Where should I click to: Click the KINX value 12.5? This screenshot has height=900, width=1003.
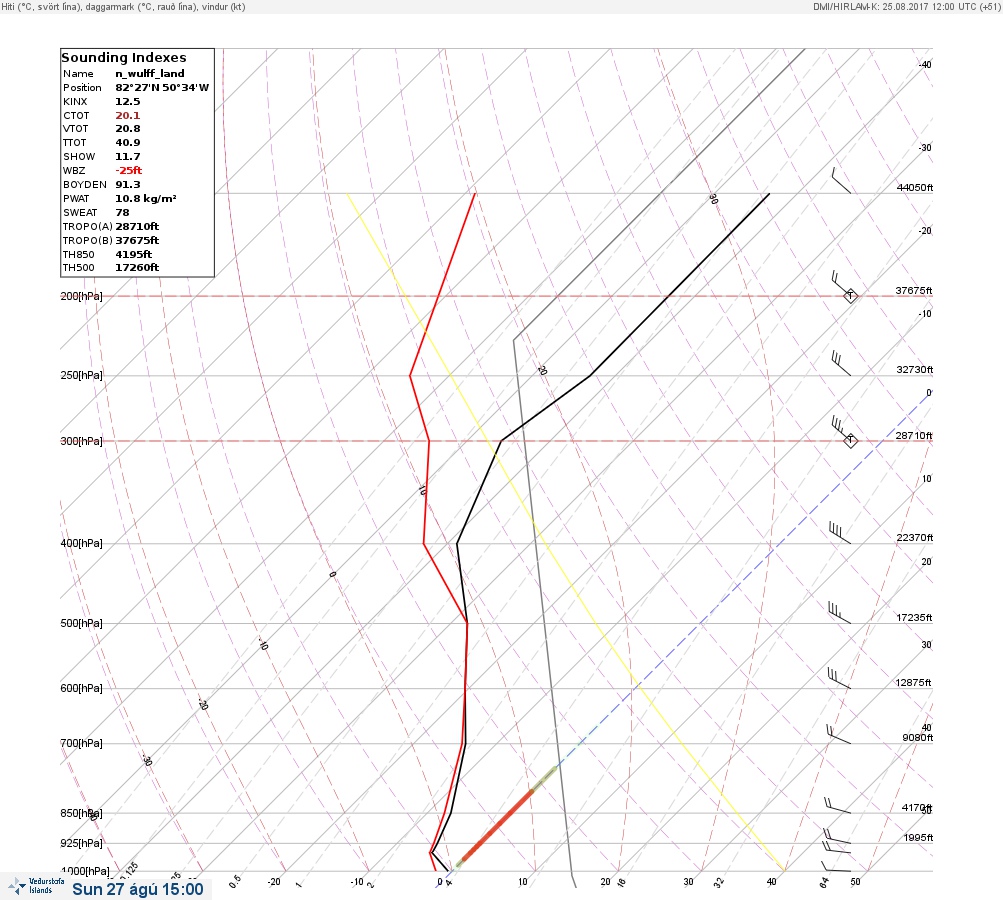127,102
